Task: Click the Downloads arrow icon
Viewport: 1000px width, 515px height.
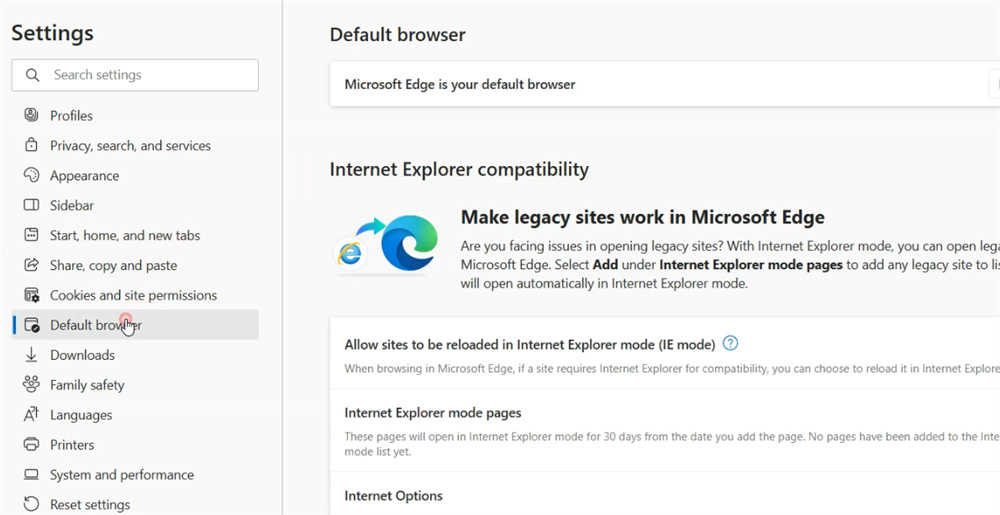Action: (x=31, y=355)
